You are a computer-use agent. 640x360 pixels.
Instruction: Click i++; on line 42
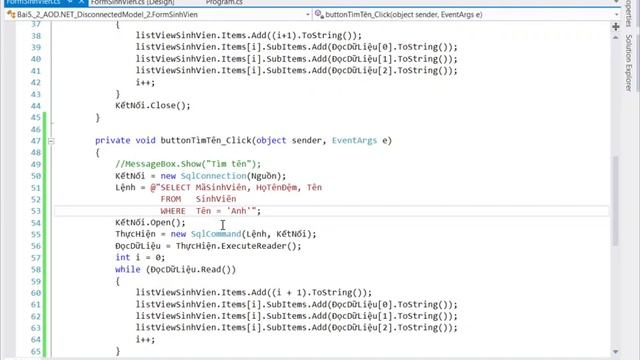tap(145, 82)
